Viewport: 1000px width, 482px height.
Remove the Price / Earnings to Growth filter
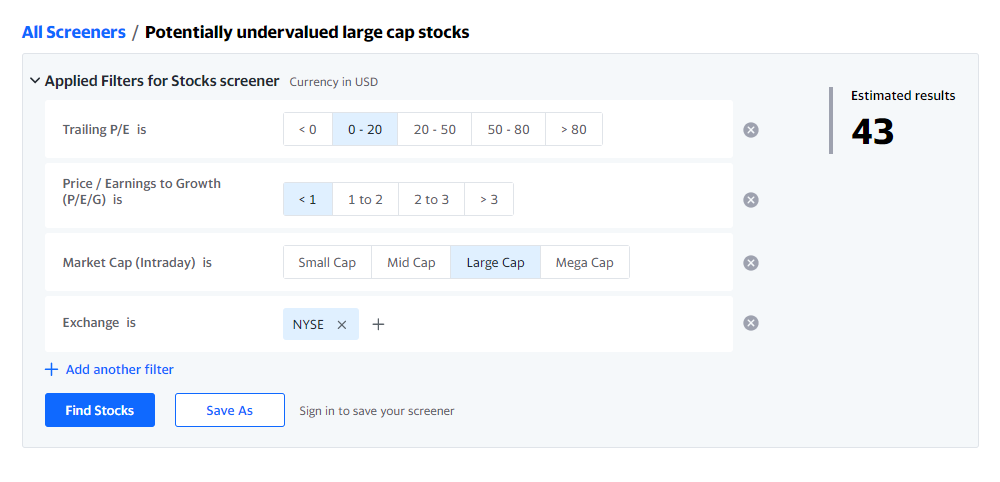coord(751,200)
